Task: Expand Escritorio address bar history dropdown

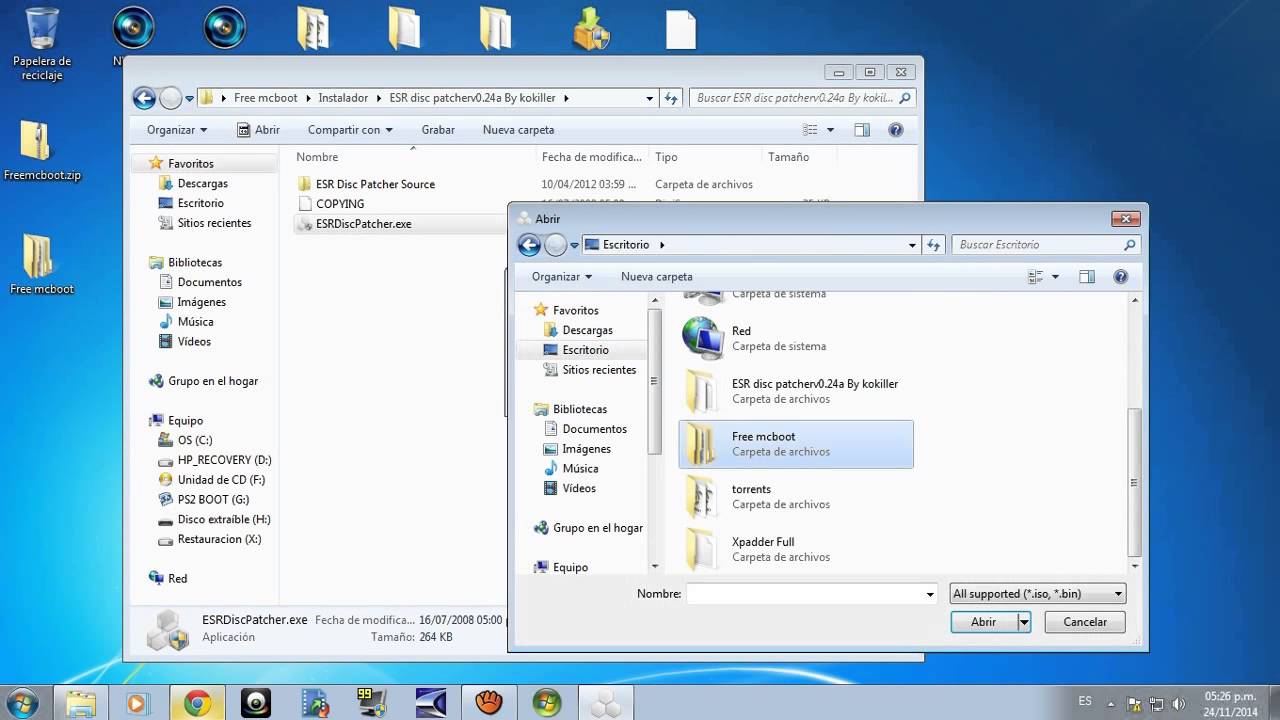Action: pyautogui.click(x=912, y=245)
